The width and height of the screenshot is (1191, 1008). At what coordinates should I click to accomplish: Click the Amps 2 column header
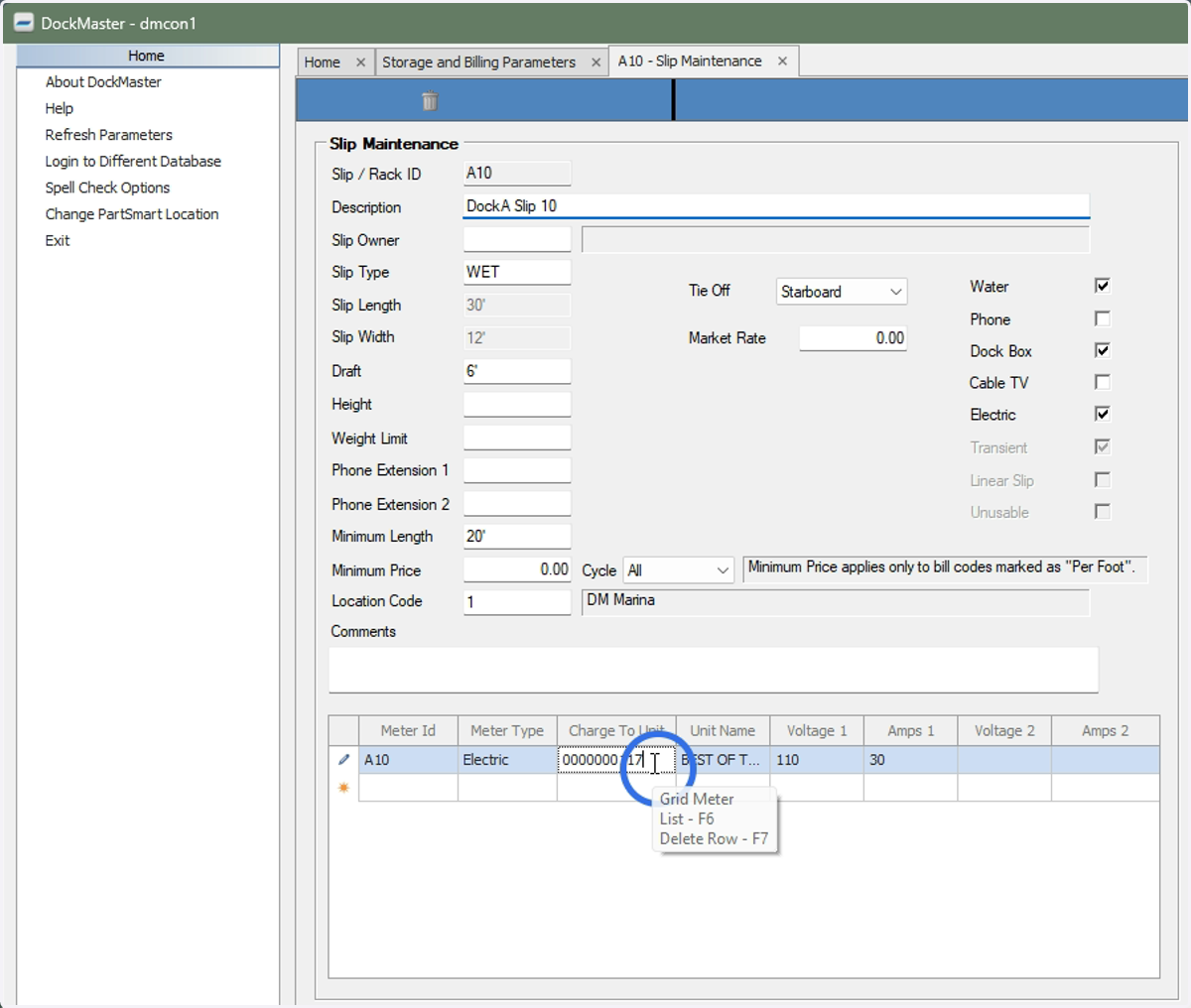coord(1105,730)
